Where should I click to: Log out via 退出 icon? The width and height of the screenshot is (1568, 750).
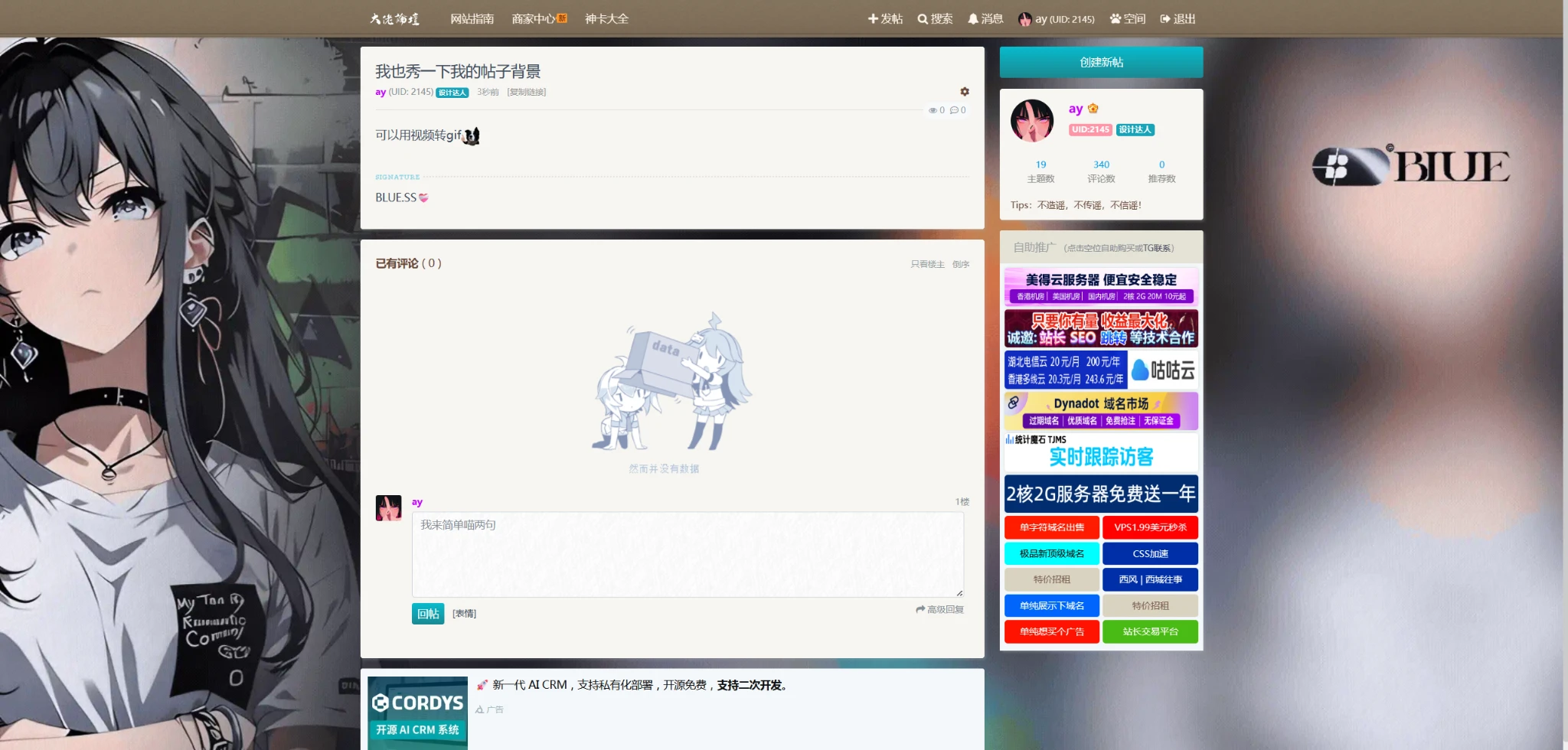pyautogui.click(x=1165, y=19)
